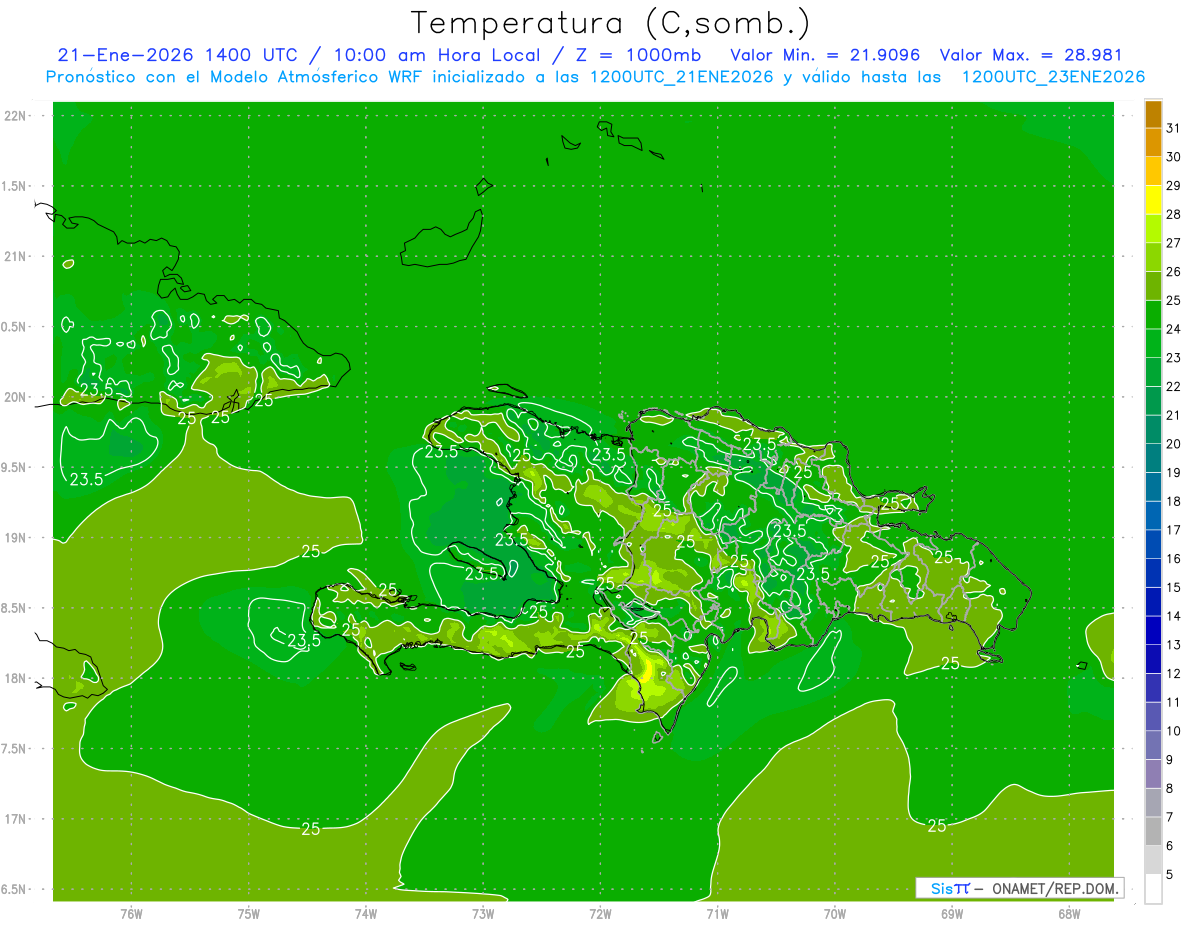Viewport: 1200px width, 927px height.
Task: Select the '71W' longitude axis label
Action: pyautogui.click(x=717, y=913)
